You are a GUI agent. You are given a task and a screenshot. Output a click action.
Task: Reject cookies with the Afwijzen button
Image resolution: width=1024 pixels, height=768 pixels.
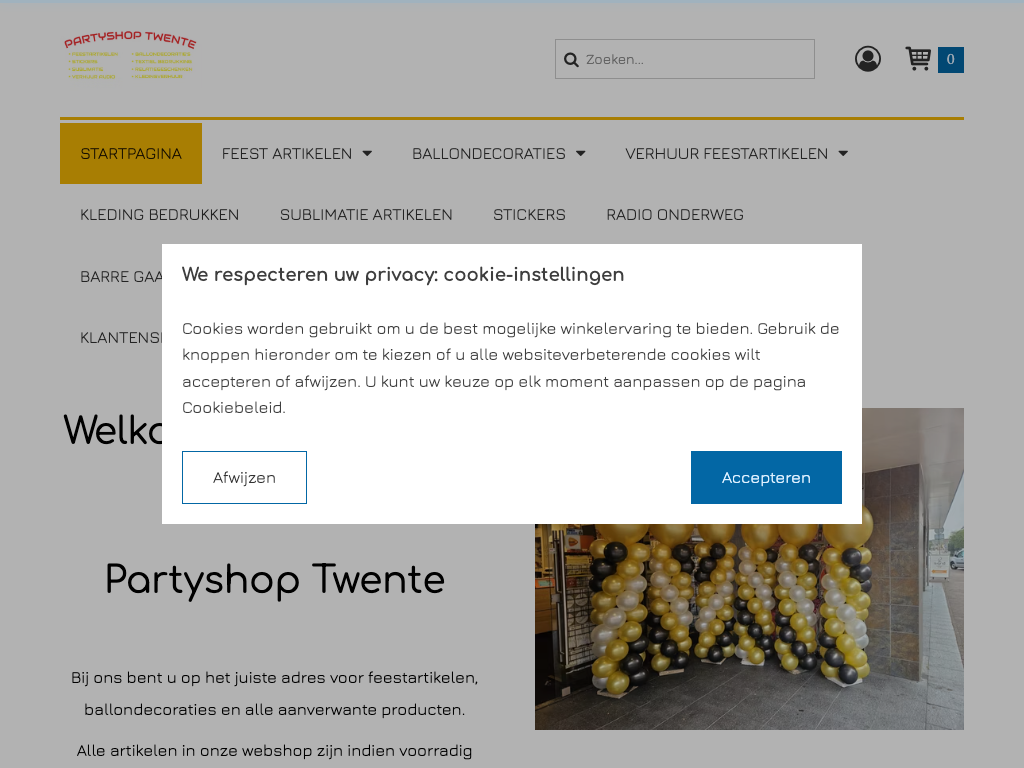244,477
